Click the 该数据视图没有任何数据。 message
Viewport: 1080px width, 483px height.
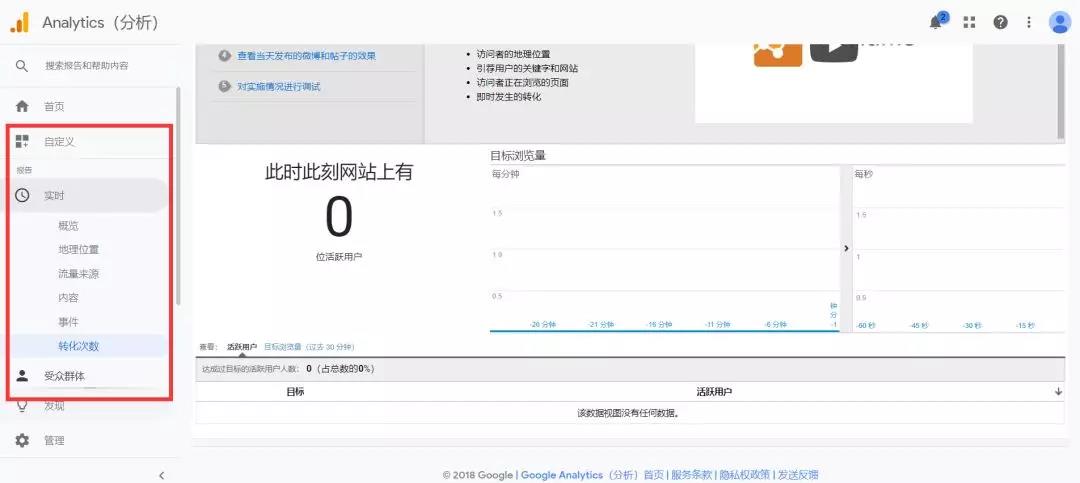629,413
